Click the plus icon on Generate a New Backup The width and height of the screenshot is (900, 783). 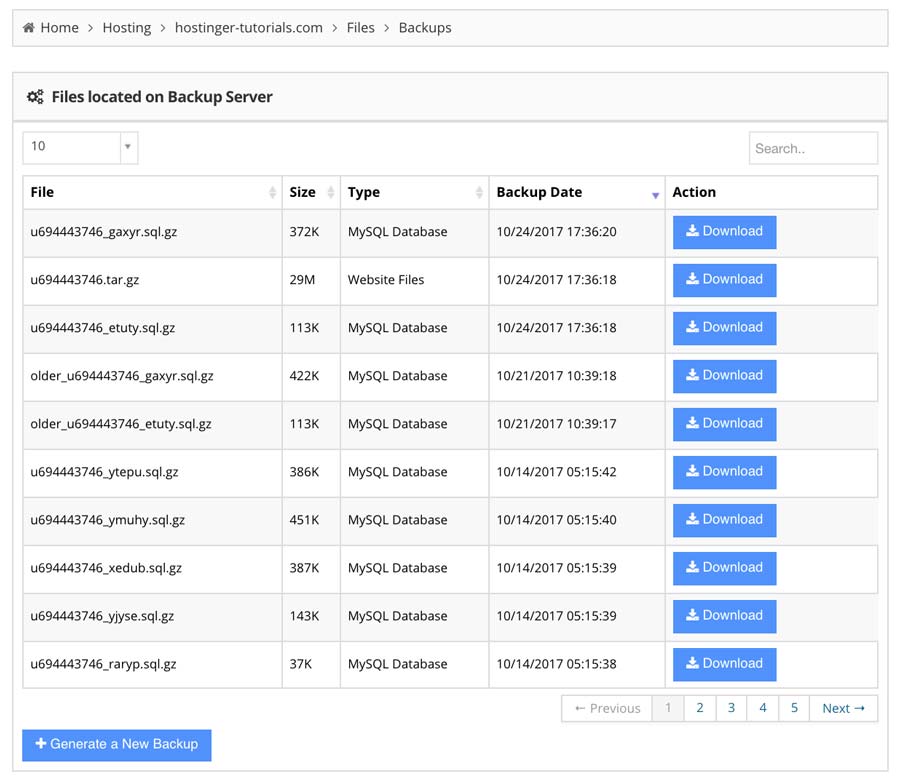40,744
